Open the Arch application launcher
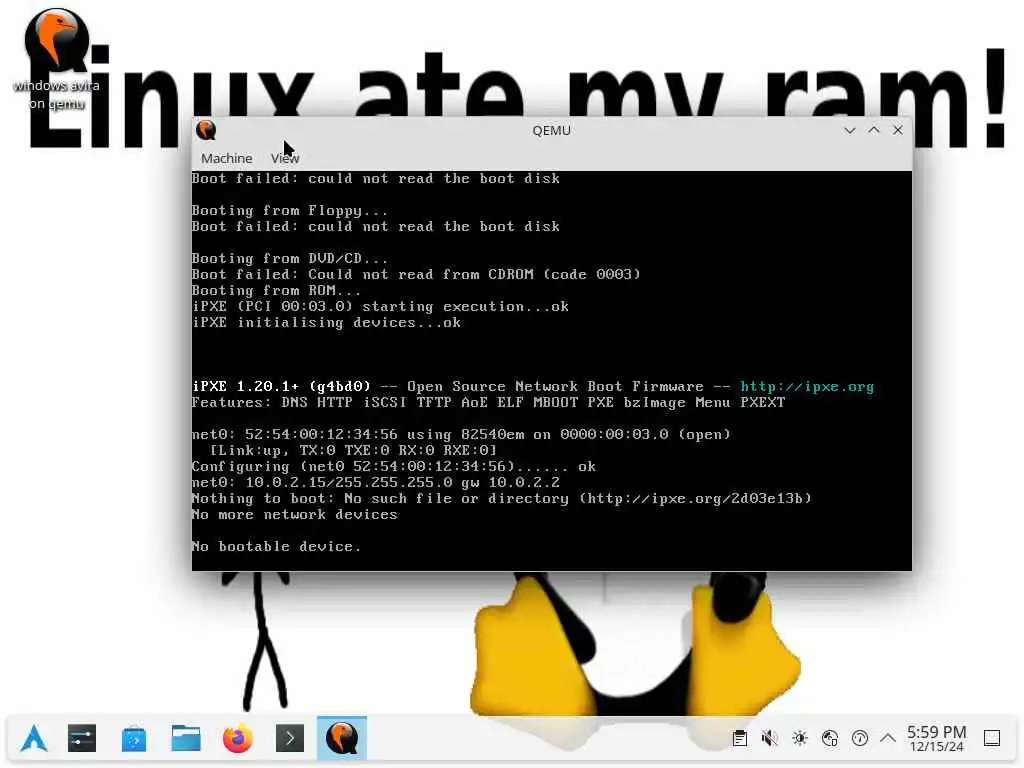1024x768 pixels. point(34,739)
